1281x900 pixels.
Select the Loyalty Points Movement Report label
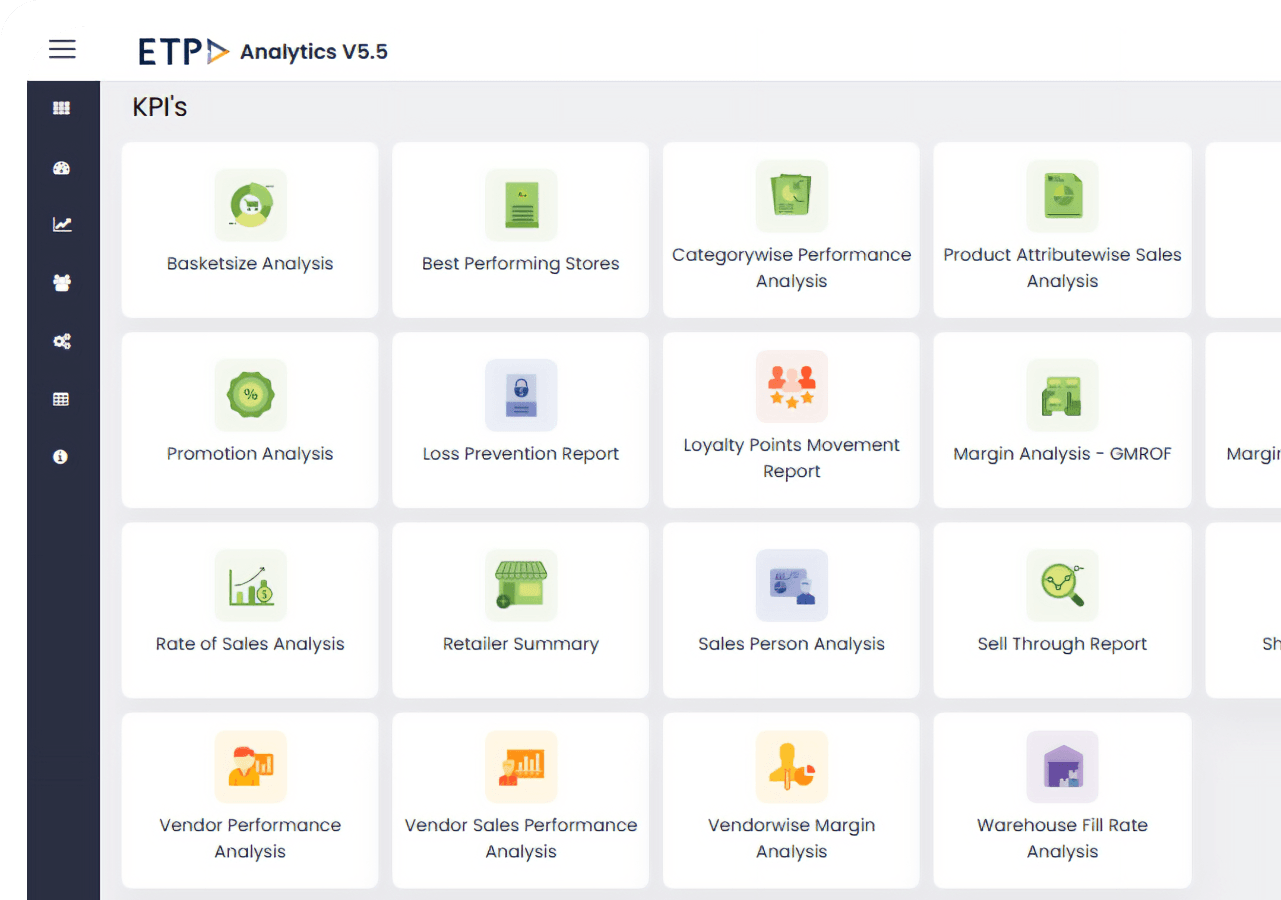tap(791, 458)
